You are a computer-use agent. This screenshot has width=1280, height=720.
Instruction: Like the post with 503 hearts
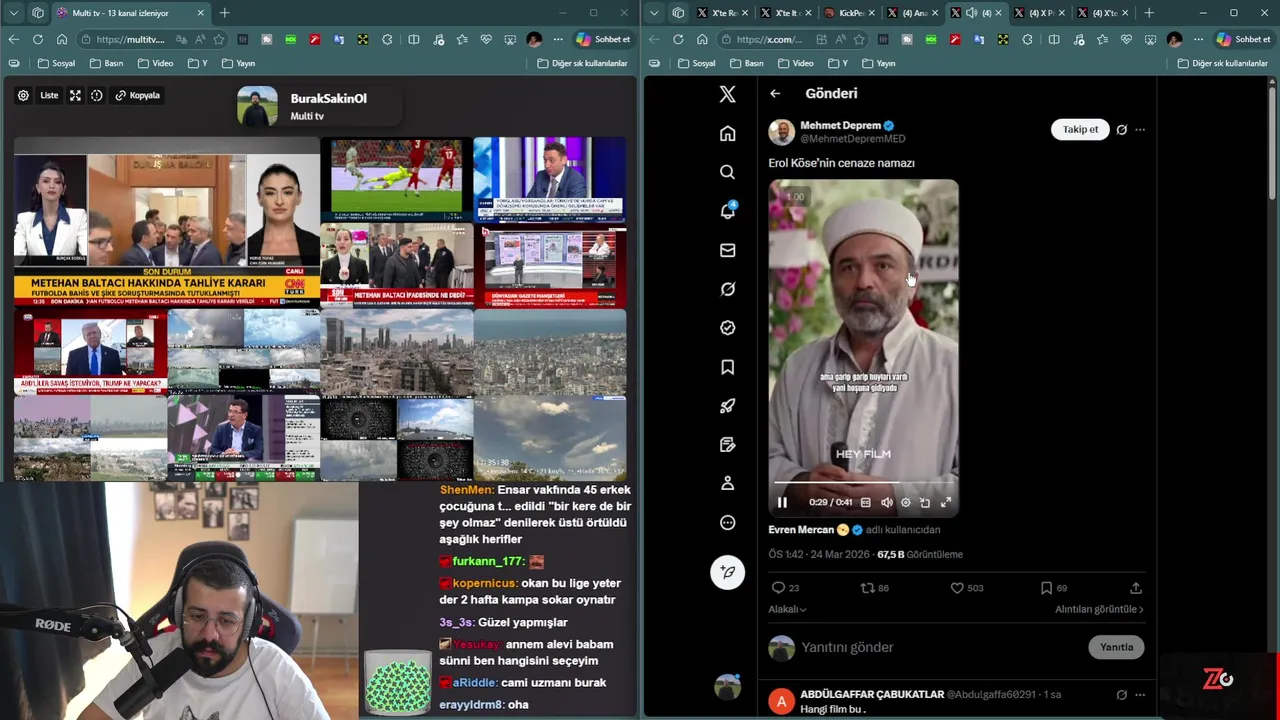956,588
